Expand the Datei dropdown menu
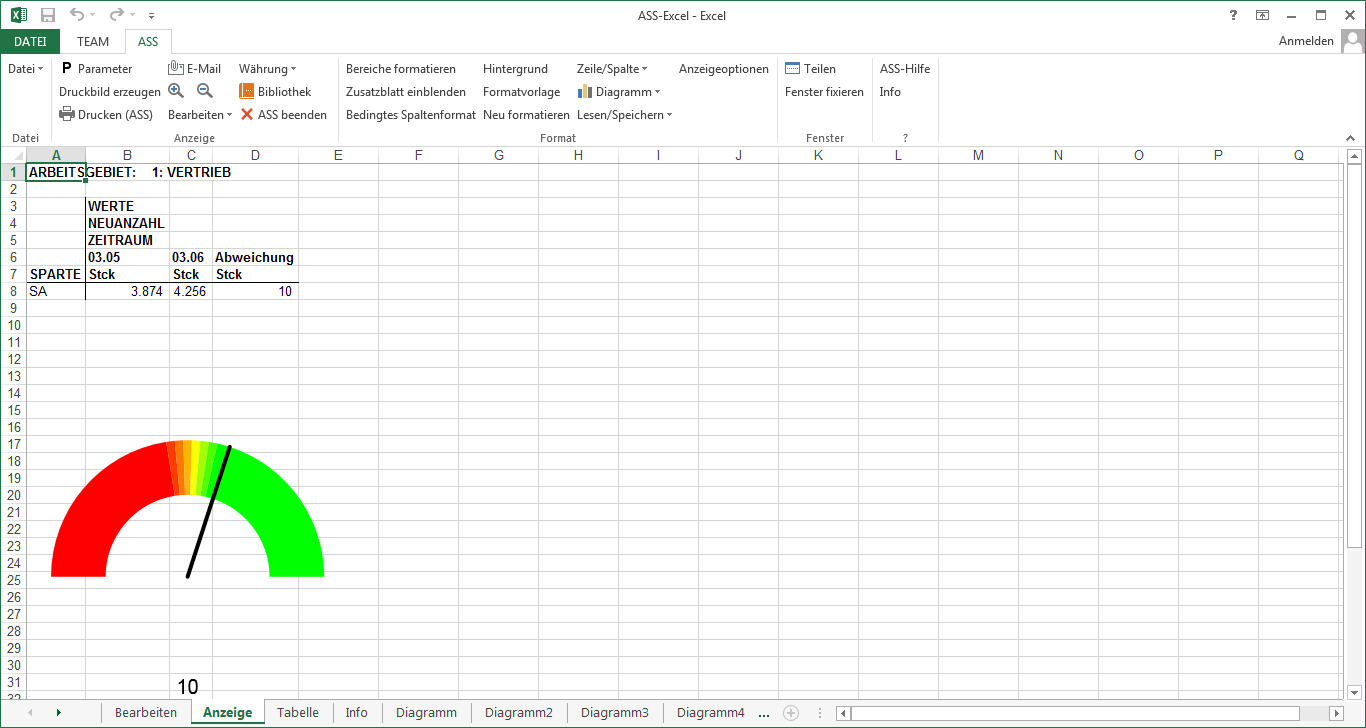 [x=25, y=69]
